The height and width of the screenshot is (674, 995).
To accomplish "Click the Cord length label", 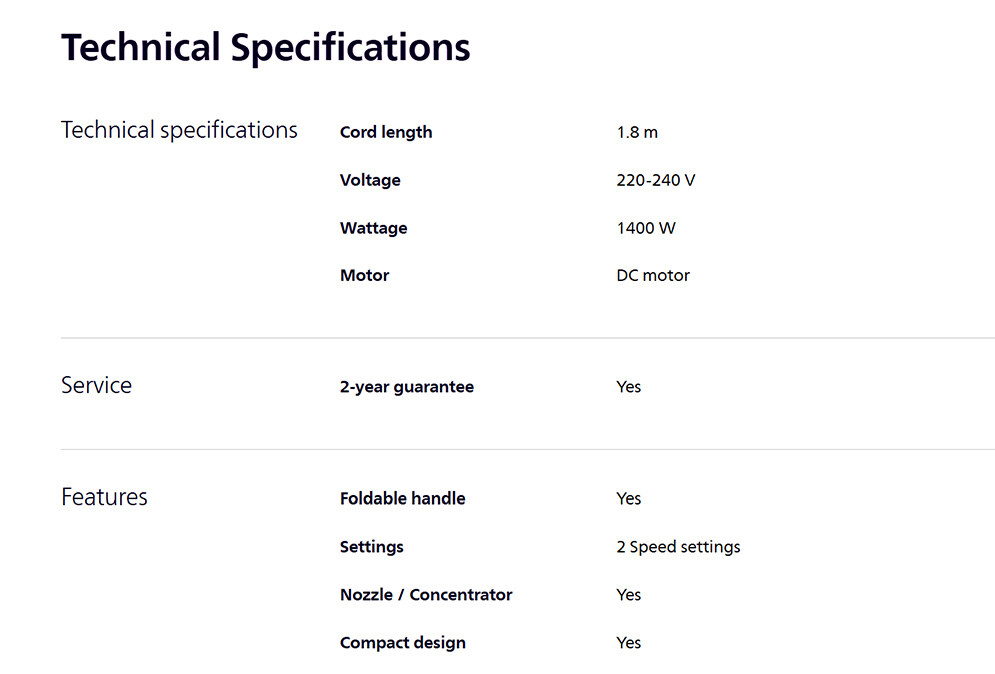I will pyautogui.click(x=386, y=132).
